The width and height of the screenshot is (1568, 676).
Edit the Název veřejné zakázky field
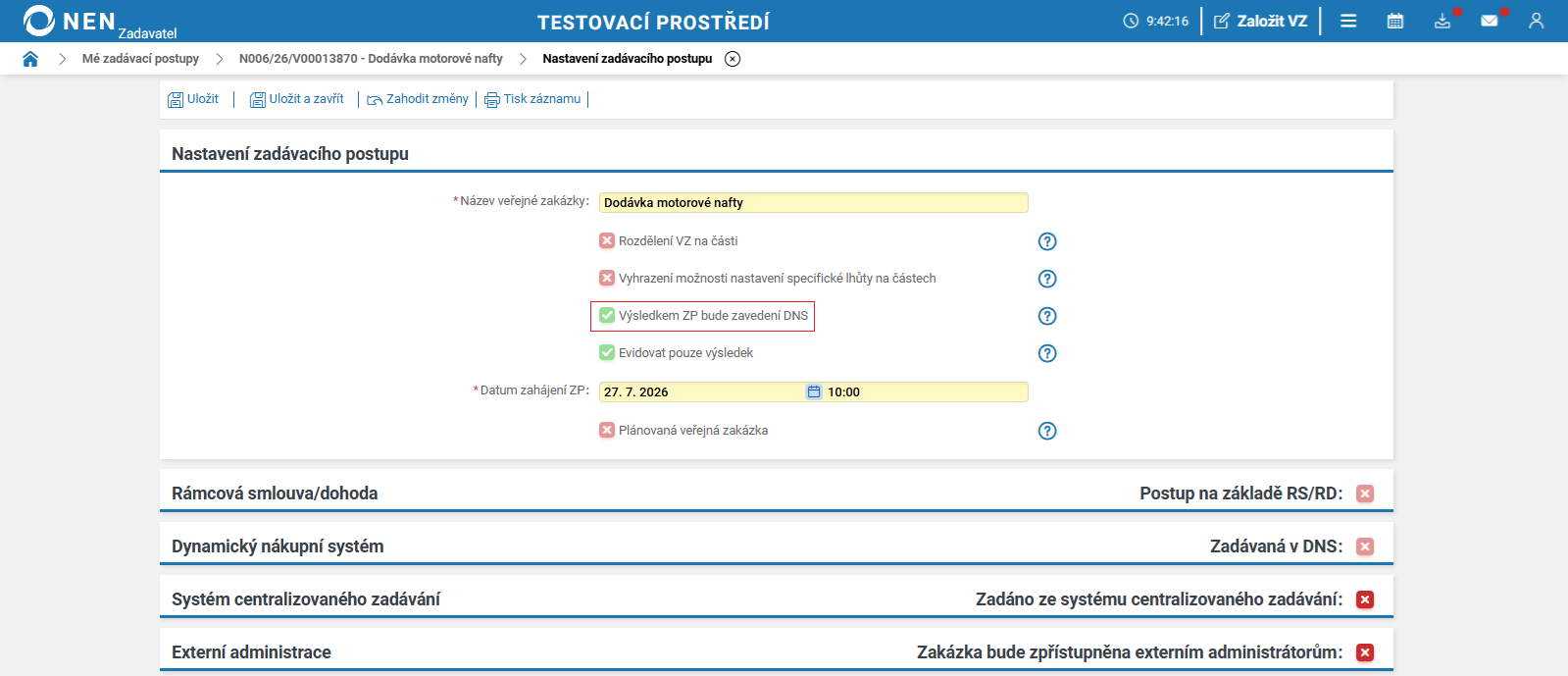click(814, 202)
